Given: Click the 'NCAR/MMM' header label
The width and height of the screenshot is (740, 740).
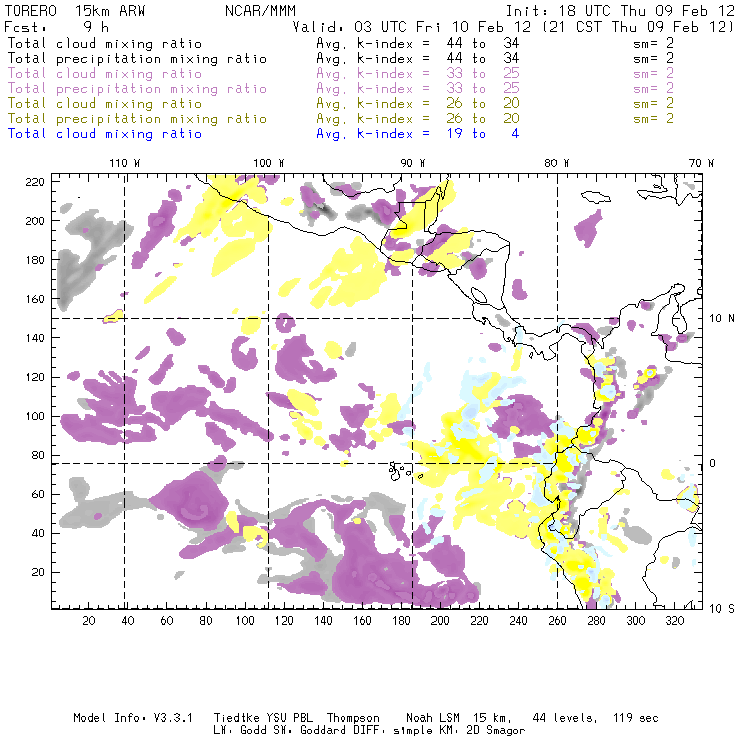Looking at the screenshot, I should [261, 11].
